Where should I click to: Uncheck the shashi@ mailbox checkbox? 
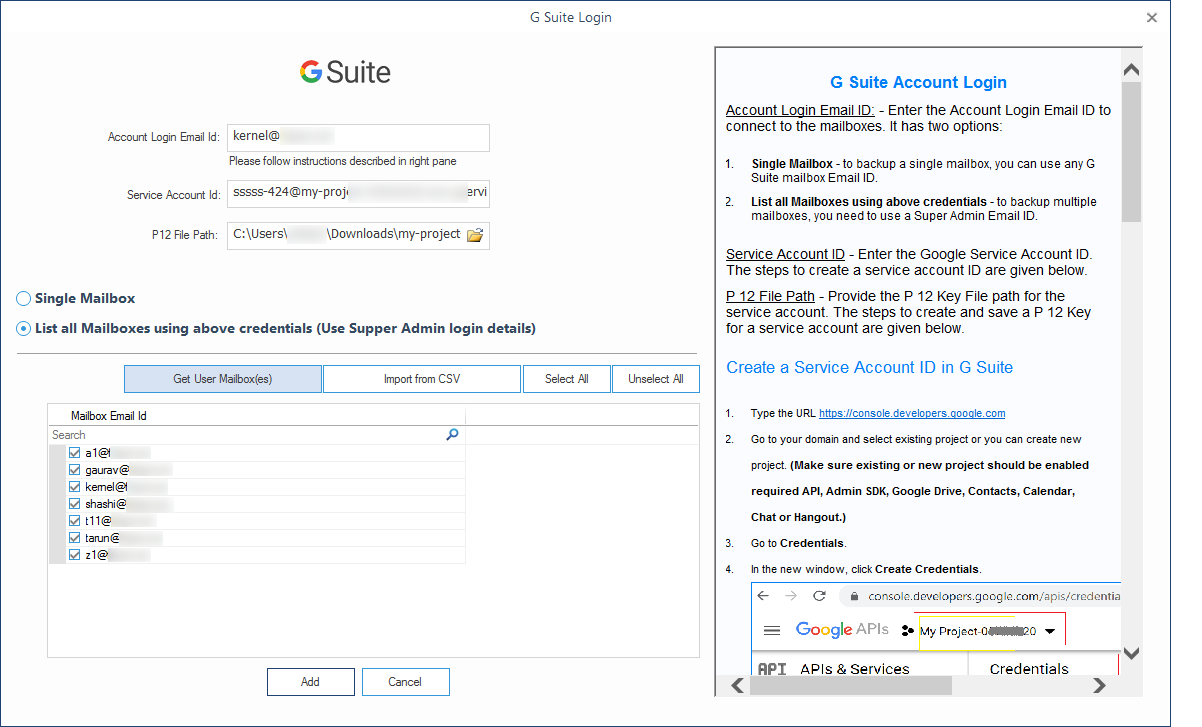(x=74, y=504)
